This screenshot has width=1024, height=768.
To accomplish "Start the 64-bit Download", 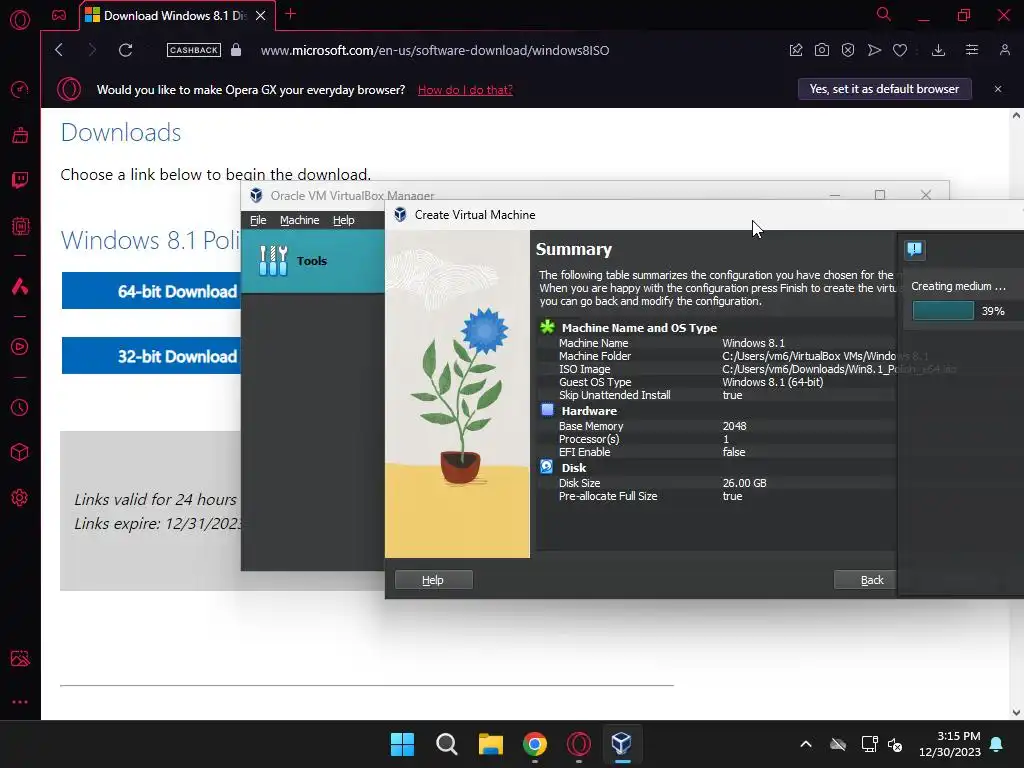I will 152,291.
